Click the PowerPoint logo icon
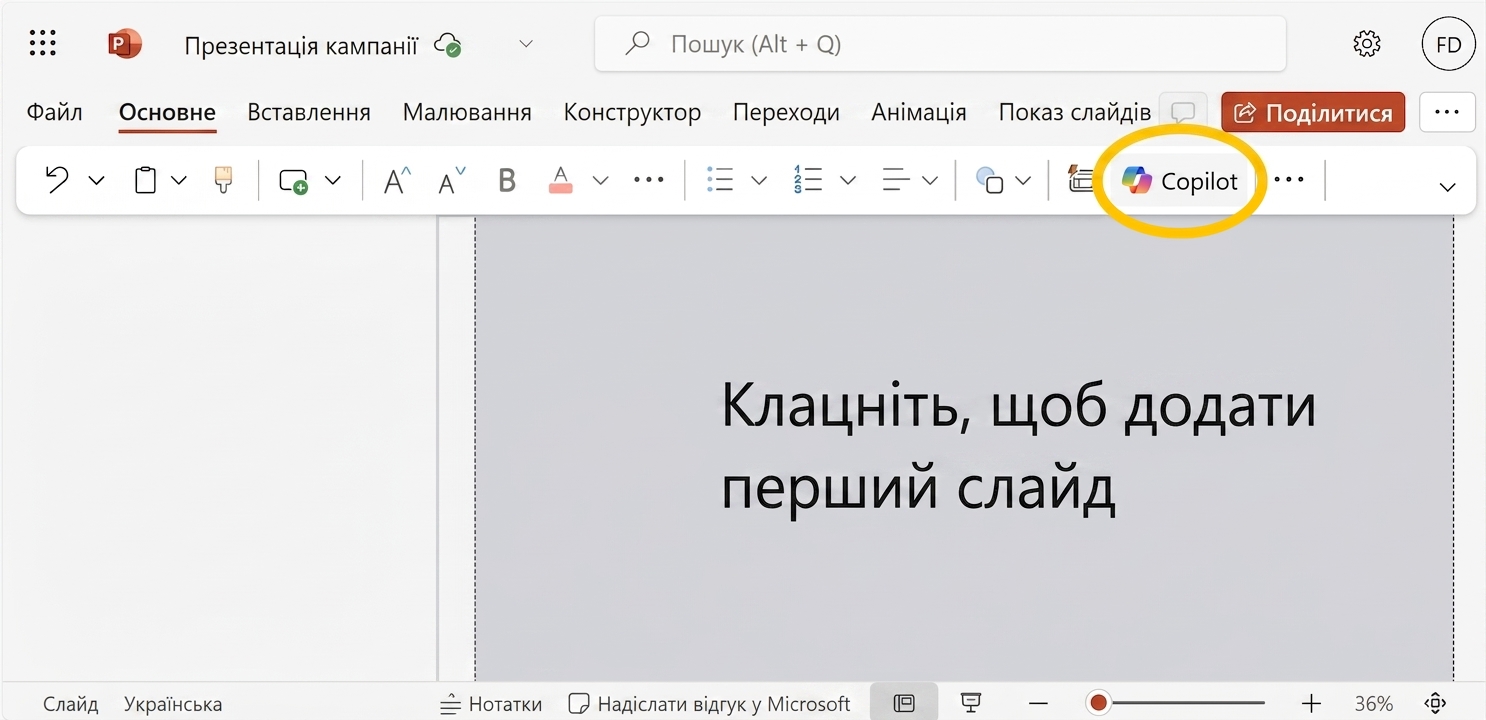This screenshot has height=720, width=1486. 125,44
